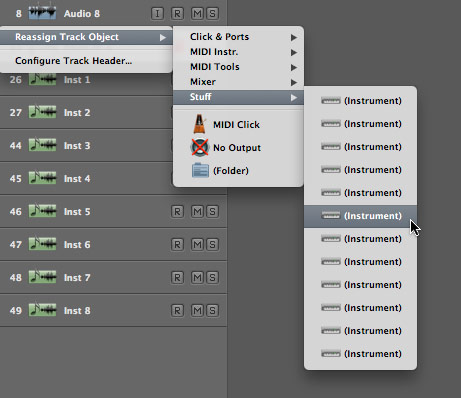
Task: Click the Inst 1 track icon
Action: click(x=42, y=79)
